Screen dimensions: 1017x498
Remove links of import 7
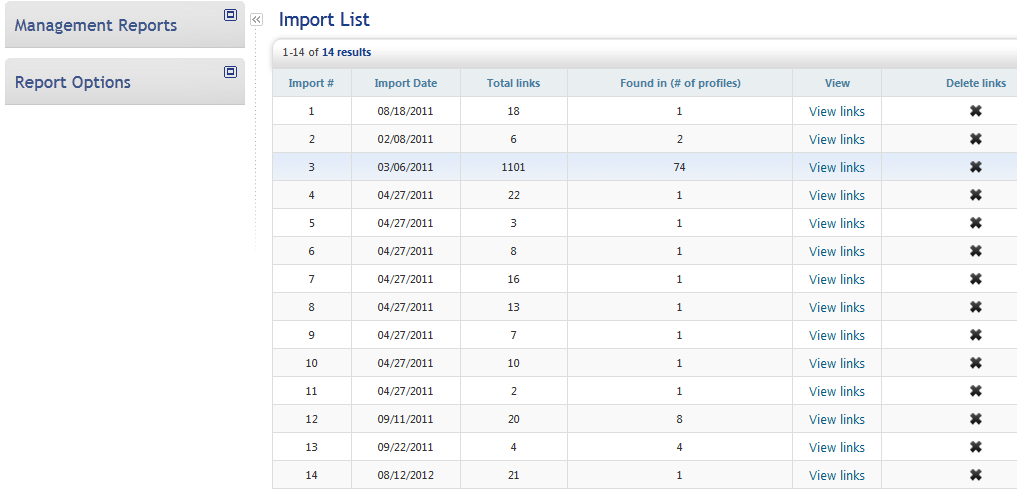coord(975,279)
